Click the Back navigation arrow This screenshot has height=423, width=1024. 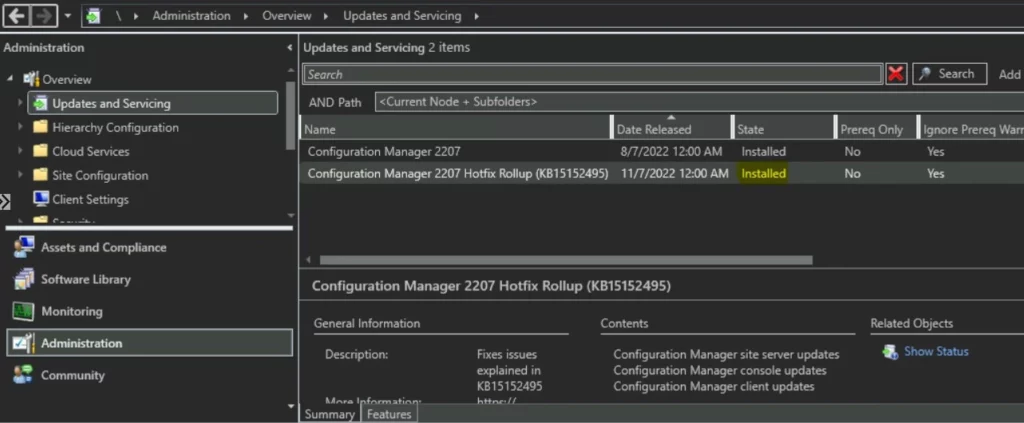17,16
